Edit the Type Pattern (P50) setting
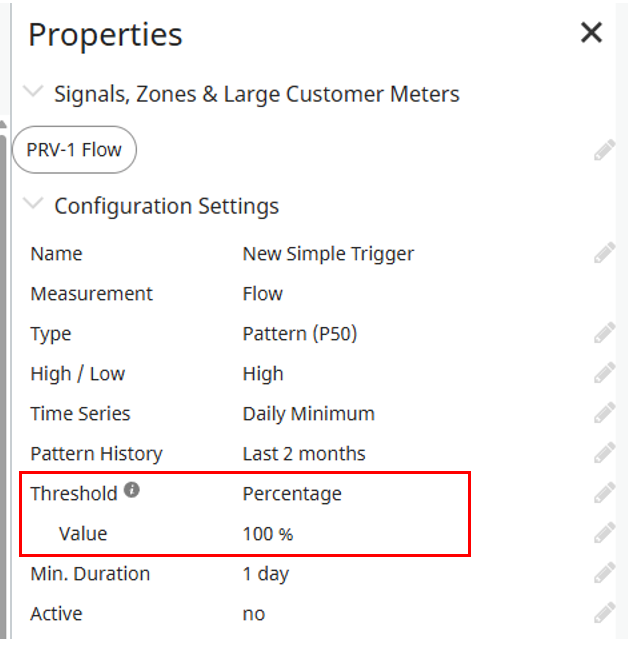 tap(604, 333)
